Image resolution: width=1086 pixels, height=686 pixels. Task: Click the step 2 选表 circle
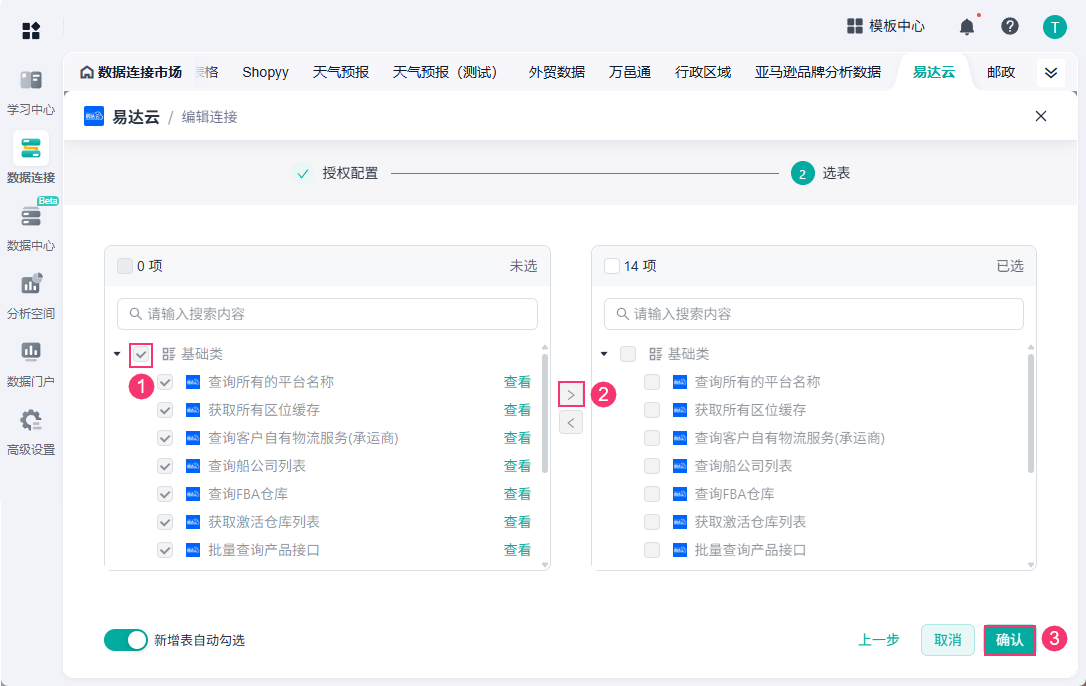click(802, 173)
